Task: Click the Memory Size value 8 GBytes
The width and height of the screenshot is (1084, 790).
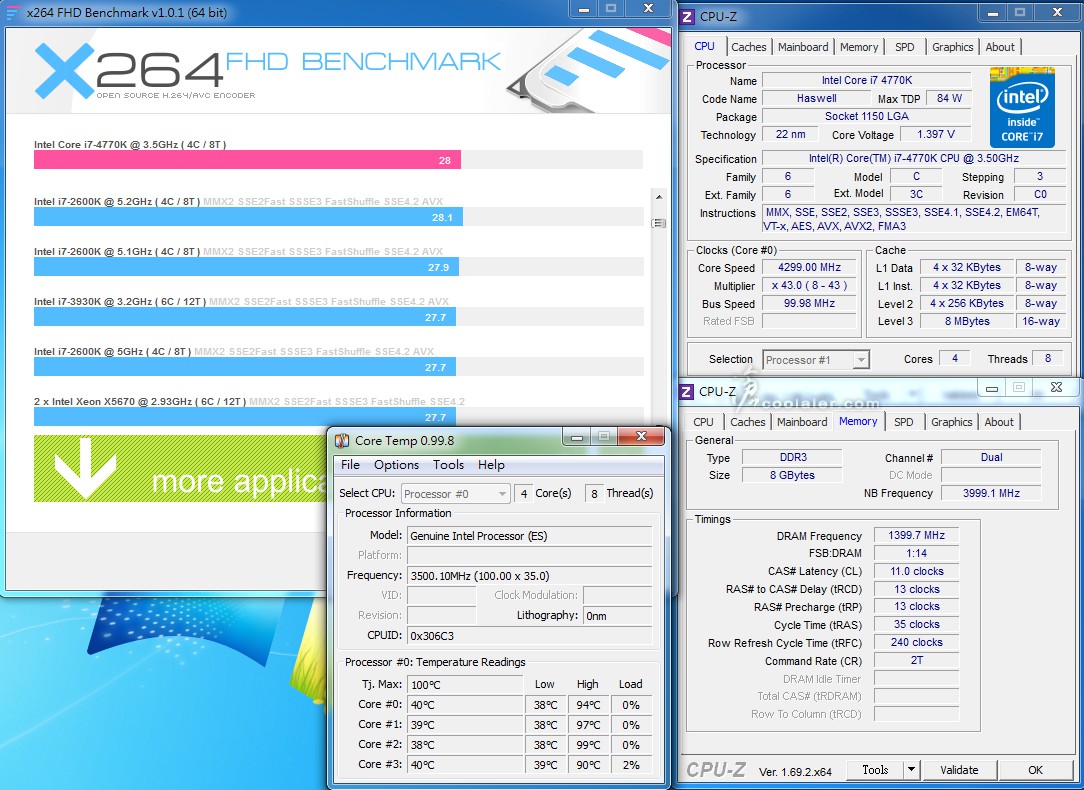Action: point(792,475)
